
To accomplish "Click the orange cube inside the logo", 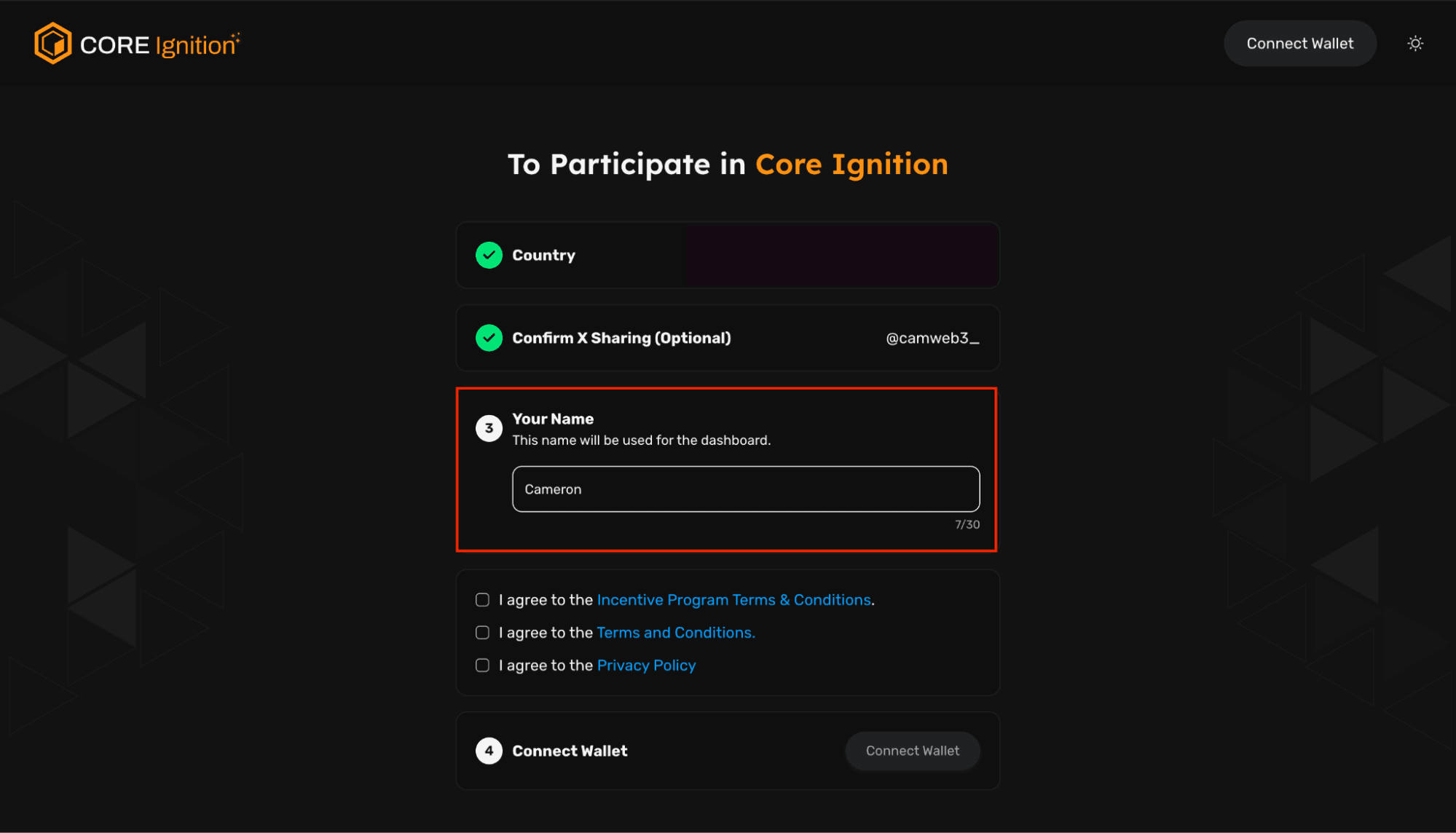I will pos(52,43).
